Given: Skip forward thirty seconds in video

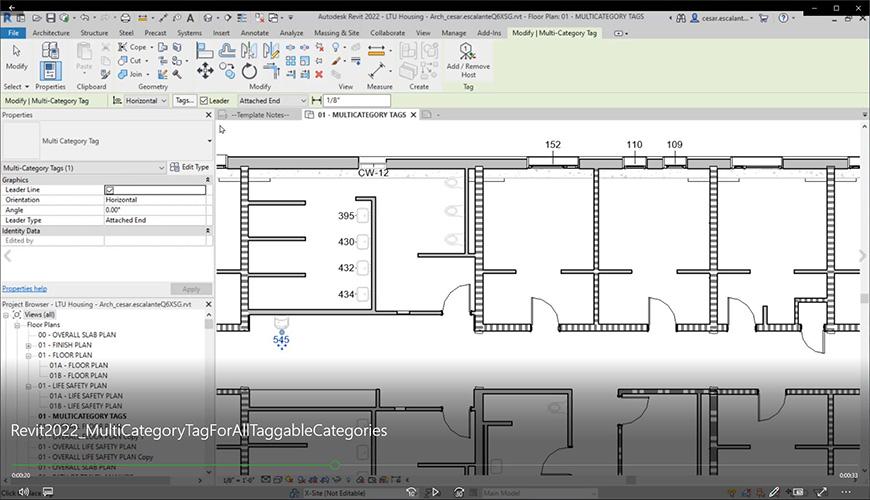Looking at the screenshot, I should [459, 492].
